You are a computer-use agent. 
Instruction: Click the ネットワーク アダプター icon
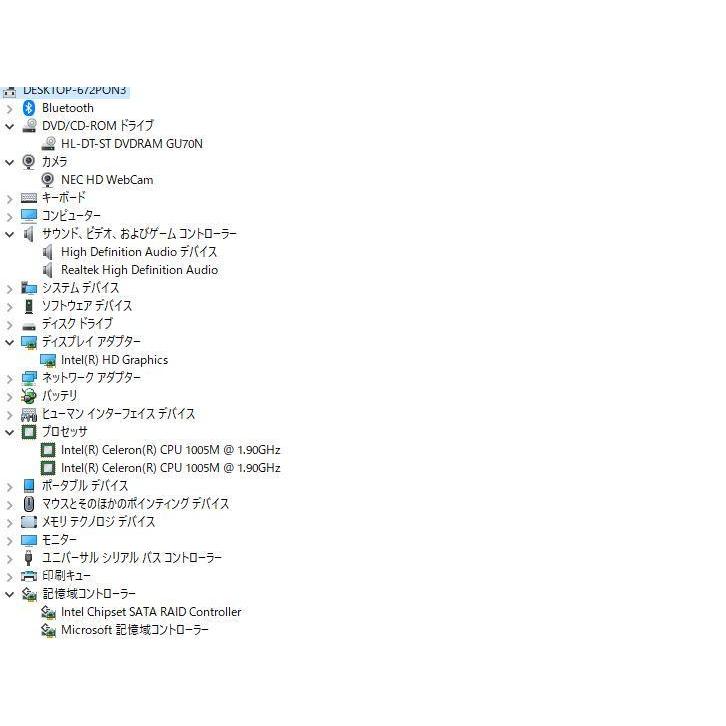(29, 378)
